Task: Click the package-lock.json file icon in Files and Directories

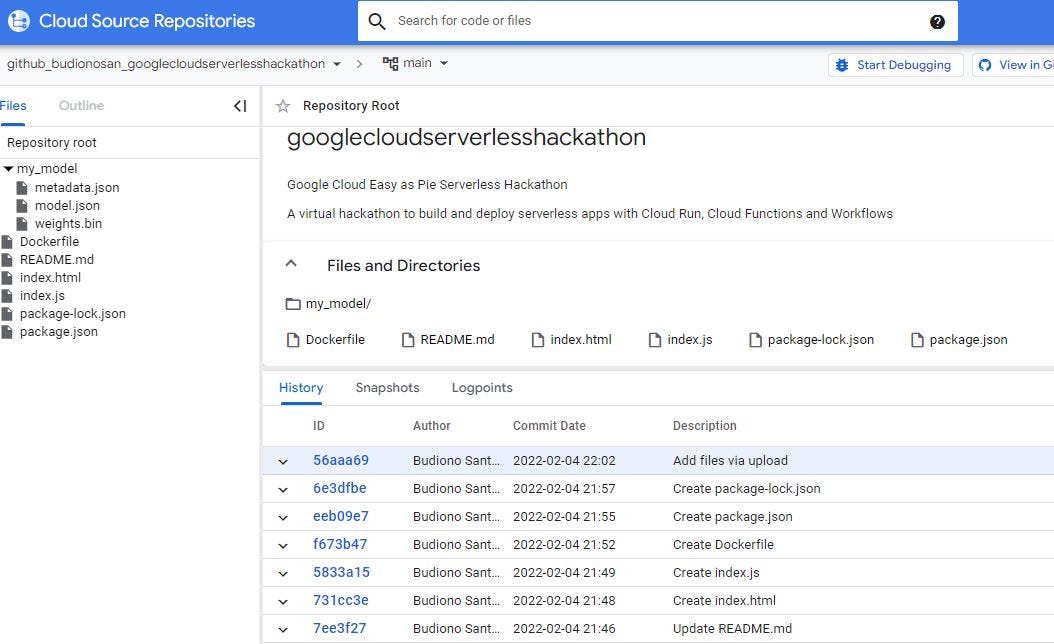Action: 756,340
